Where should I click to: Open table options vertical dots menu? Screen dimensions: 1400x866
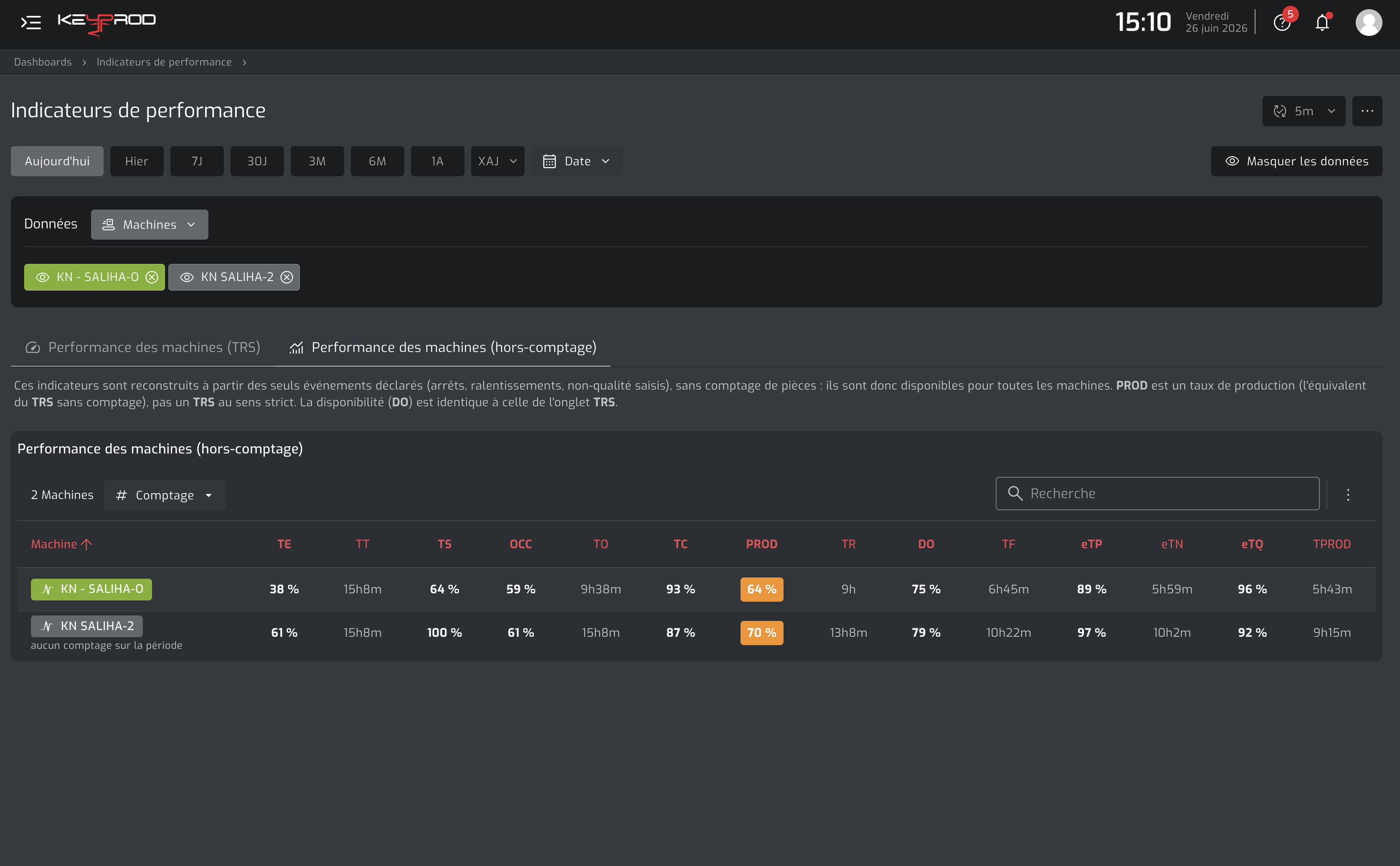coord(1348,494)
